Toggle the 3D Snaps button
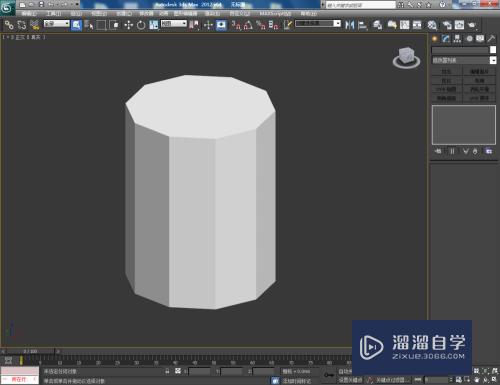The width and height of the screenshot is (500, 385). pos(235,25)
